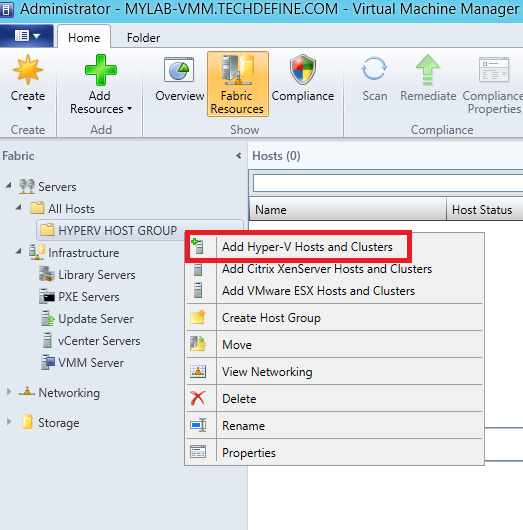Click the Rename icon in context menu
Viewport: 523px width, 530px height.
[x=198, y=425]
